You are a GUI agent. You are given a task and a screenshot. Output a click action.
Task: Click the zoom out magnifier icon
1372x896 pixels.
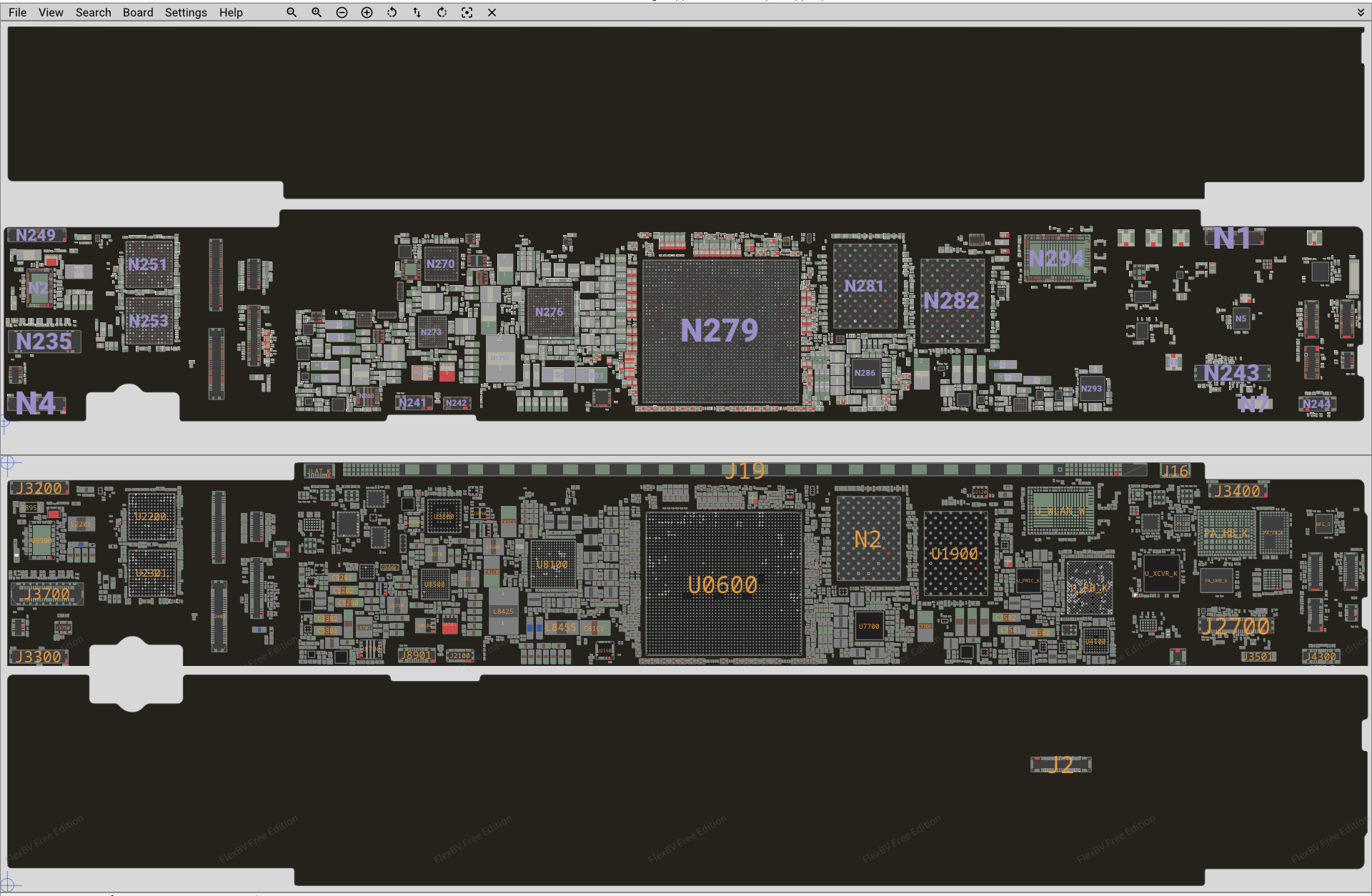[x=292, y=12]
